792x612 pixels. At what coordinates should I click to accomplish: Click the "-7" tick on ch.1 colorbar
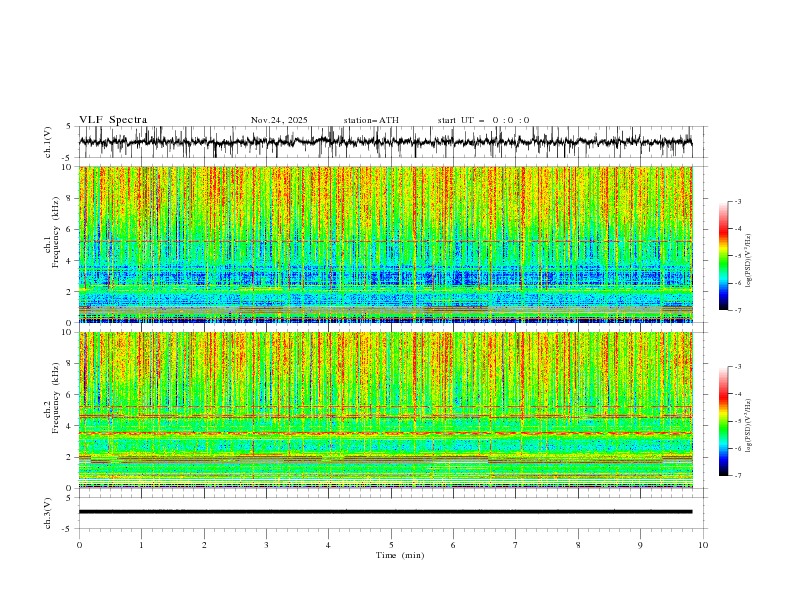737,311
